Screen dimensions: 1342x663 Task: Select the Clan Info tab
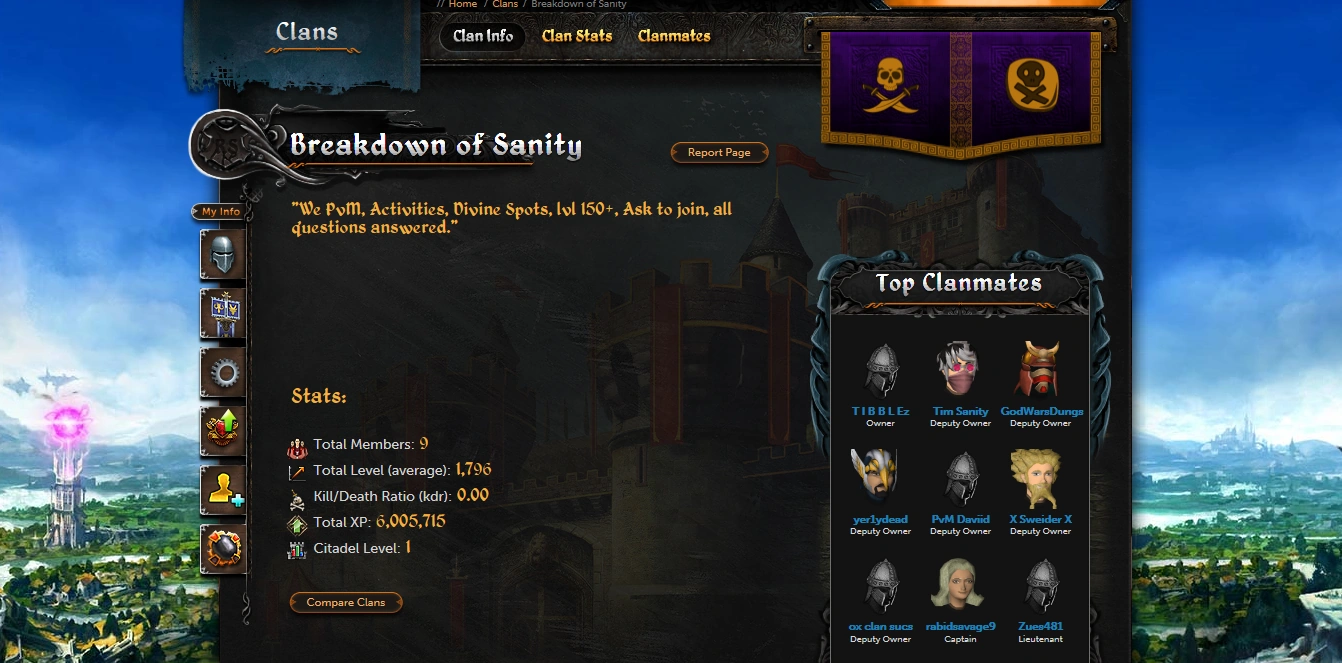pos(483,36)
